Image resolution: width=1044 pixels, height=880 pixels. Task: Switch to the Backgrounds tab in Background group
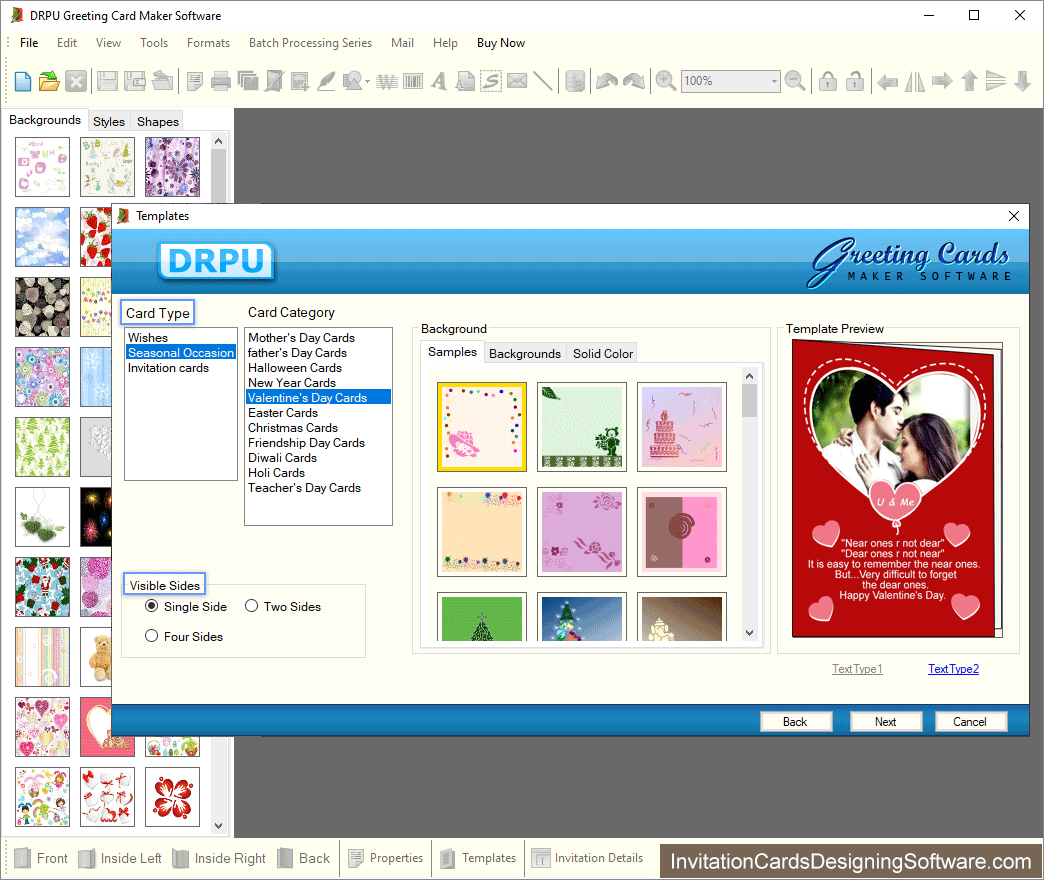click(525, 353)
